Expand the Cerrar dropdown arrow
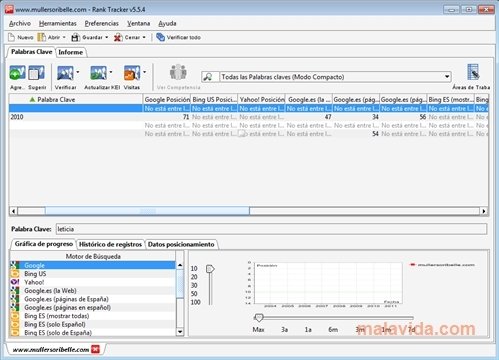 tap(144, 37)
